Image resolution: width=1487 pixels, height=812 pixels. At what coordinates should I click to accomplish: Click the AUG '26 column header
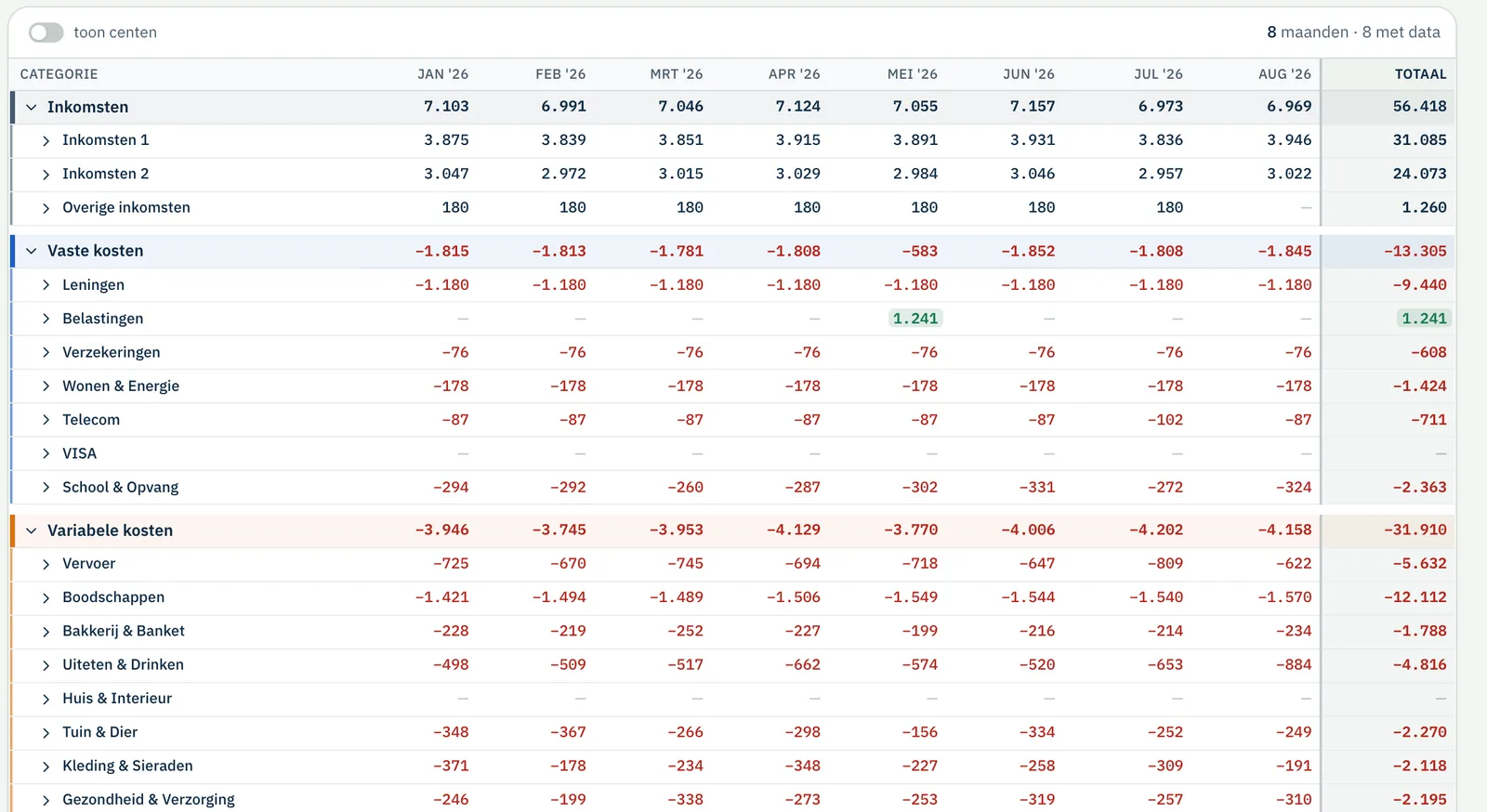(x=1284, y=74)
